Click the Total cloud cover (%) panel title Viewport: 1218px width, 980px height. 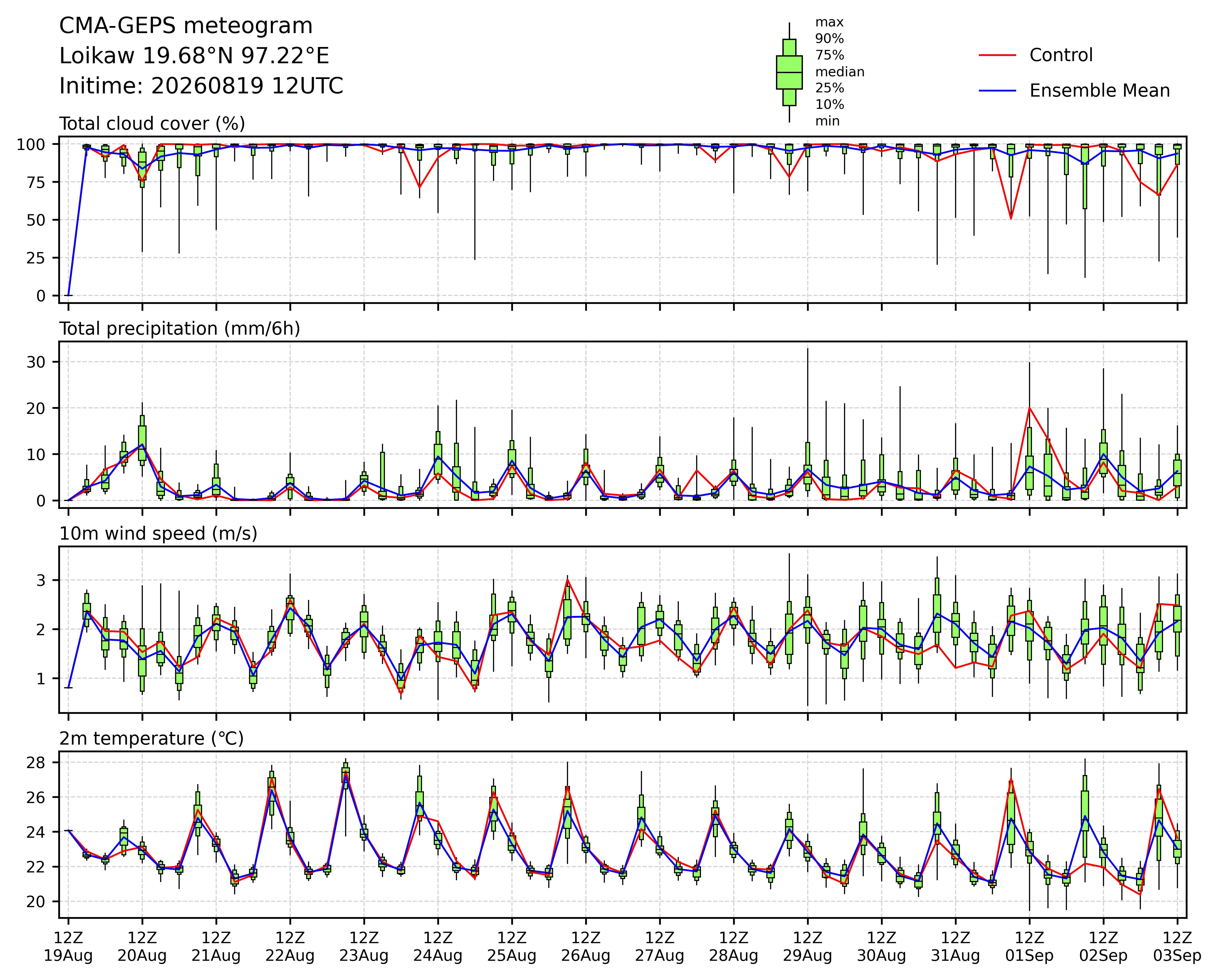pos(152,124)
